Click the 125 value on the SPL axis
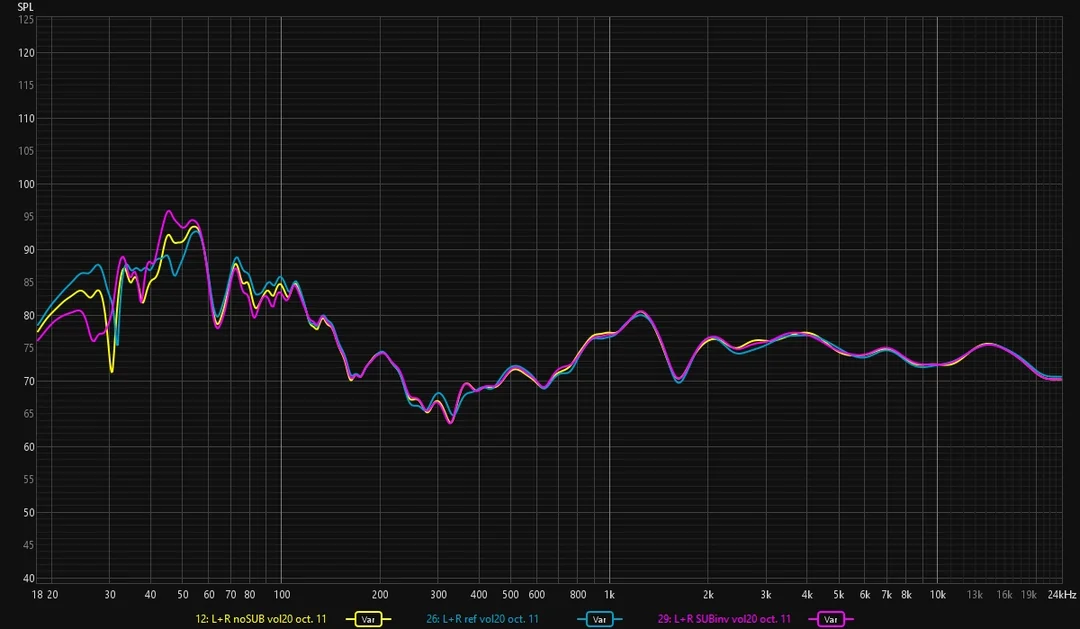This screenshot has width=1080, height=629. (x=26, y=20)
